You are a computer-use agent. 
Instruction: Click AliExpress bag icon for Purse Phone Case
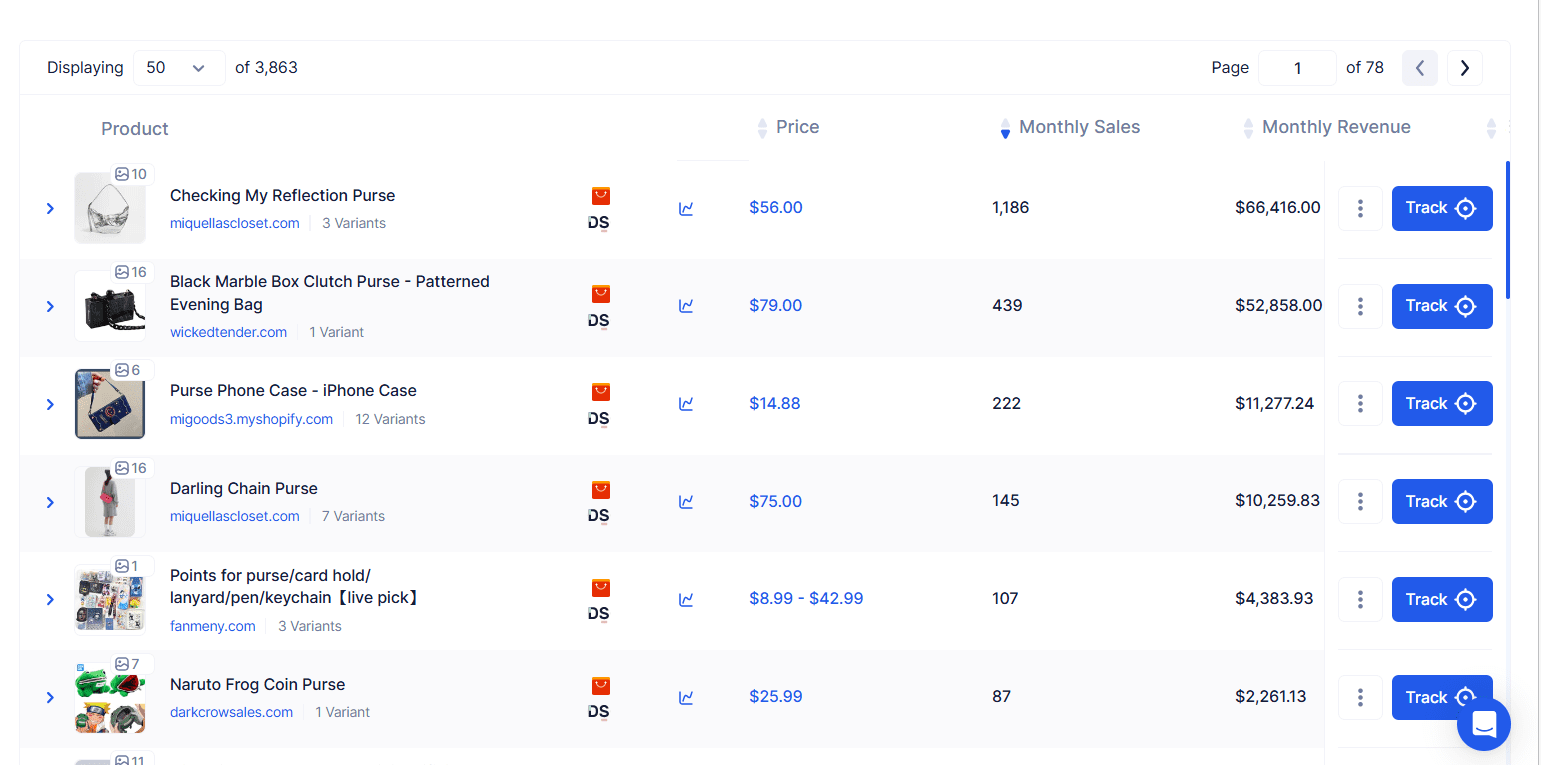(600, 392)
